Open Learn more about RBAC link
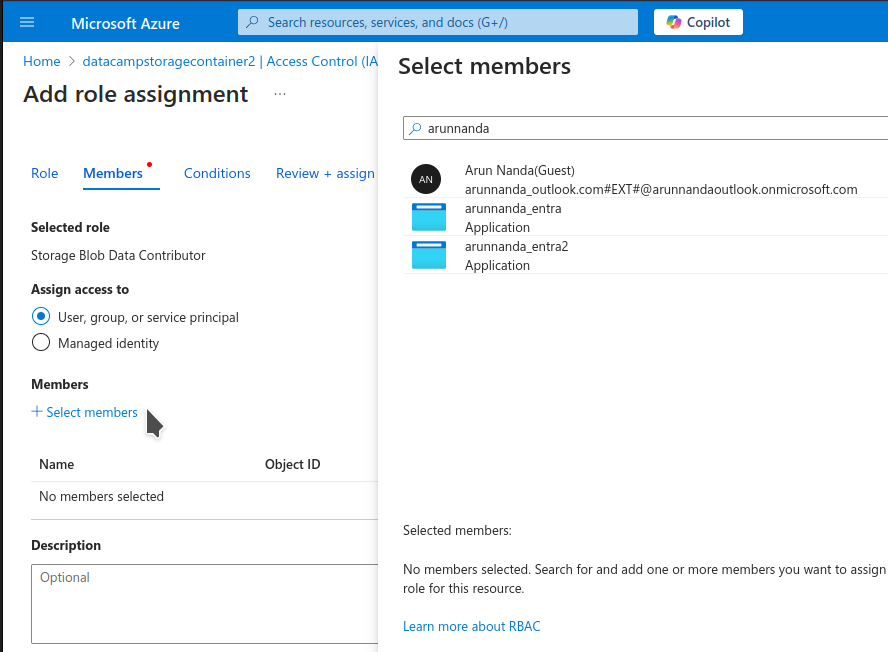This screenshot has width=888, height=652. pyautogui.click(x=471, y=627)
